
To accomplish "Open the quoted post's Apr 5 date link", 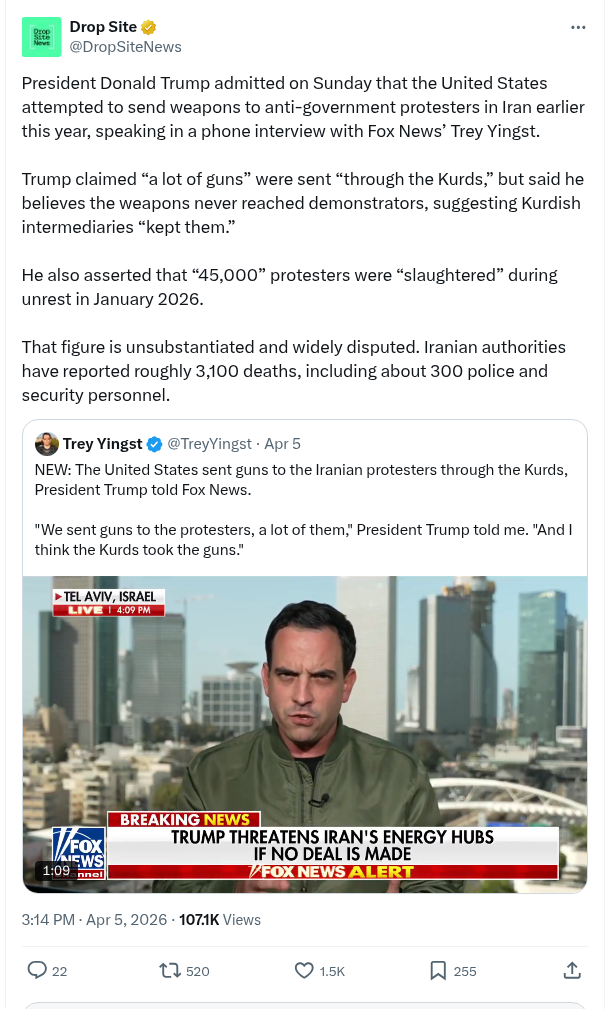I will [x=283, y=444].
